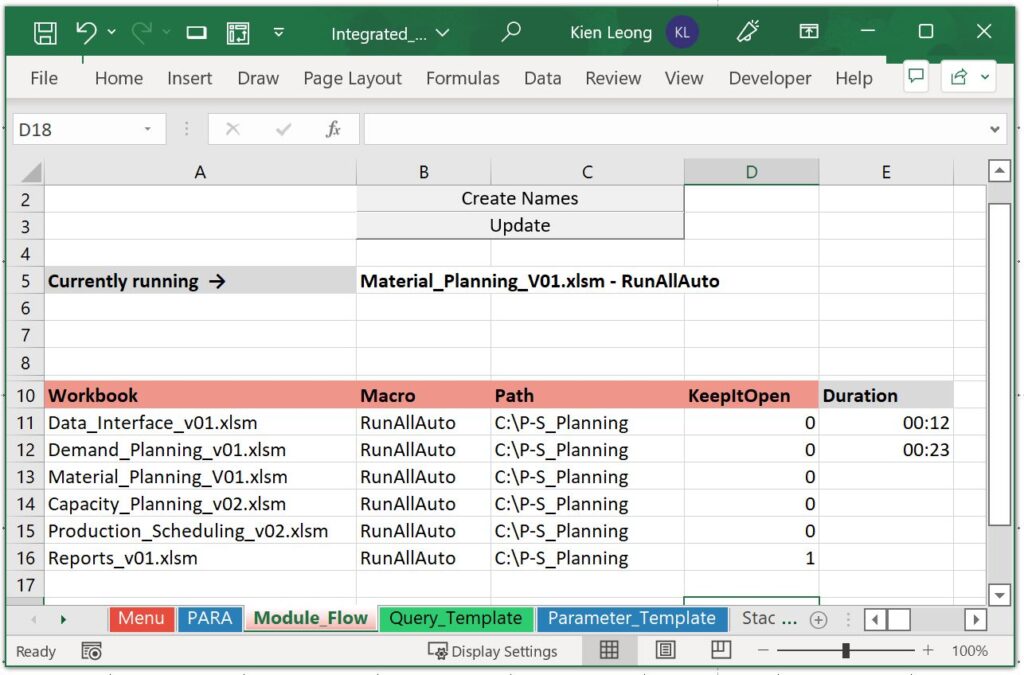This screenshot has height=675, width=1024.
Task: Switch to the Data tab
Action: click(x=543, y=78)
